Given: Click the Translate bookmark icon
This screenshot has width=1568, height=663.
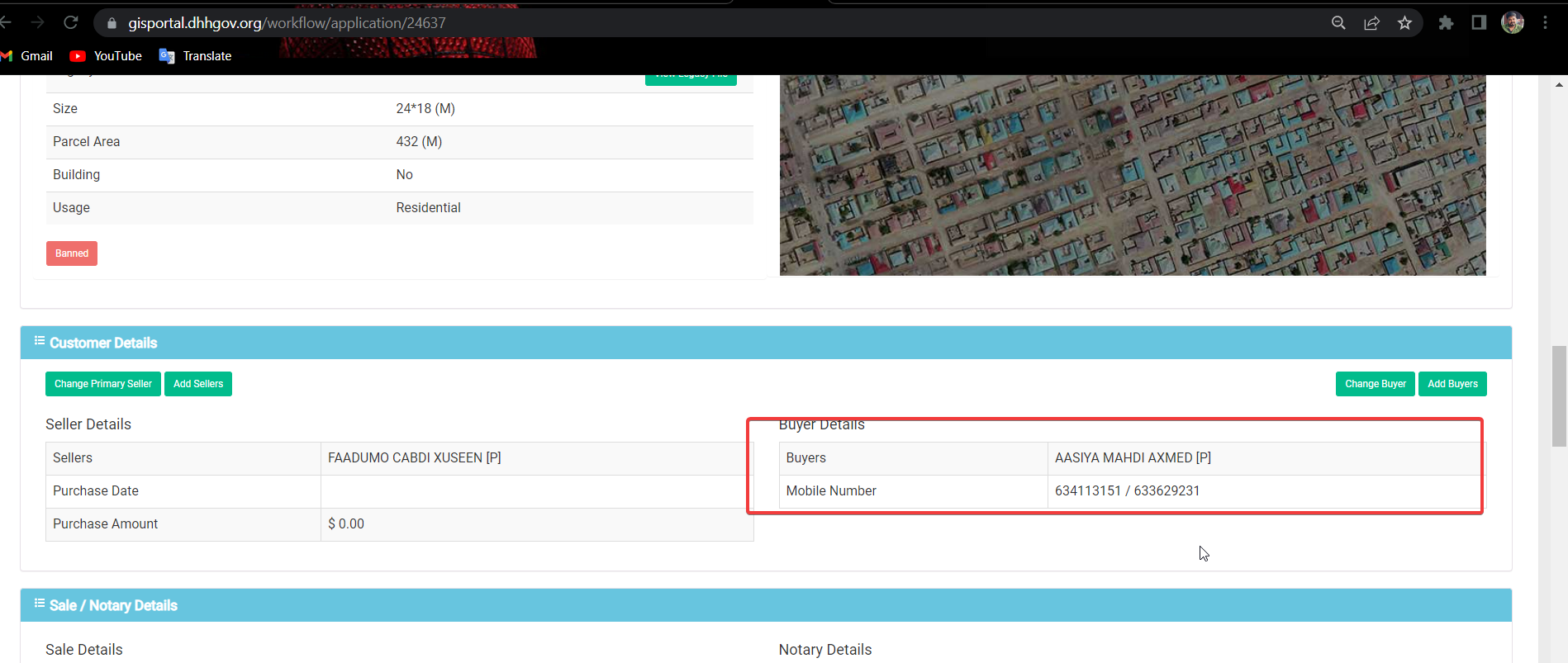Looking at the screenshot, I should [167, 56].
